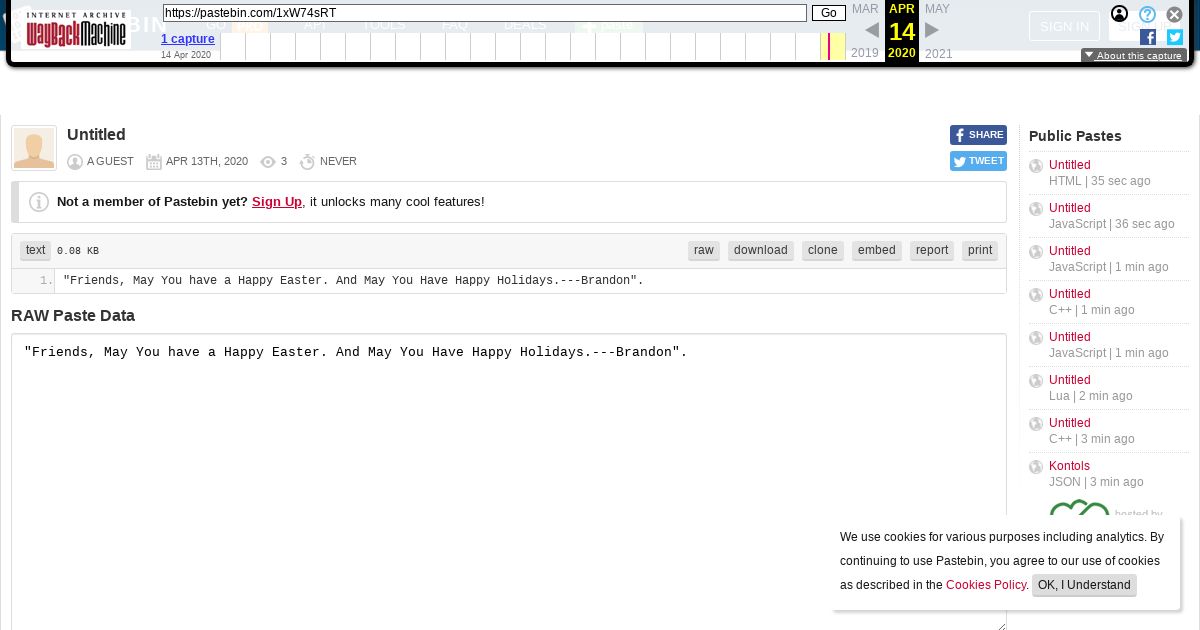The width and height of the screenshot is (1200, 630).
Task: Click the Facebook SHARE button
Action: [x=978, y=135]
